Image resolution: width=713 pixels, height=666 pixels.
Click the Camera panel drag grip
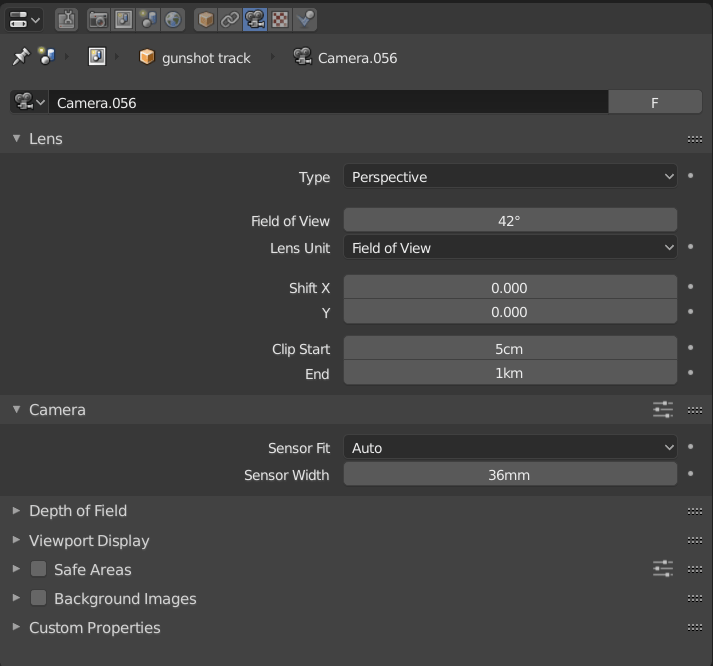pos(695,410)
